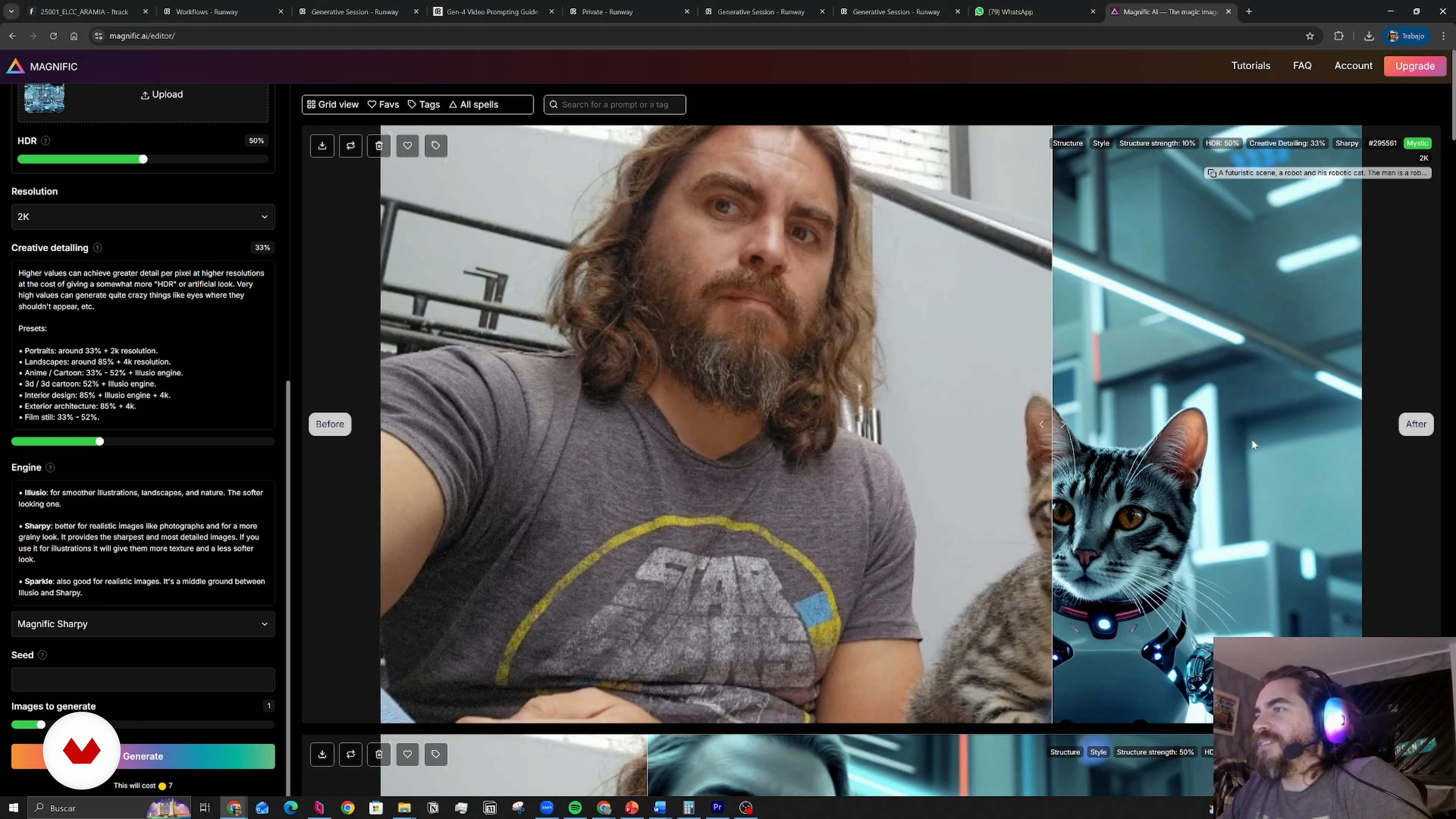This screenshot has width=1456, height=819.
Task: Click the trash icon to delete the first image
Action: 379,146
